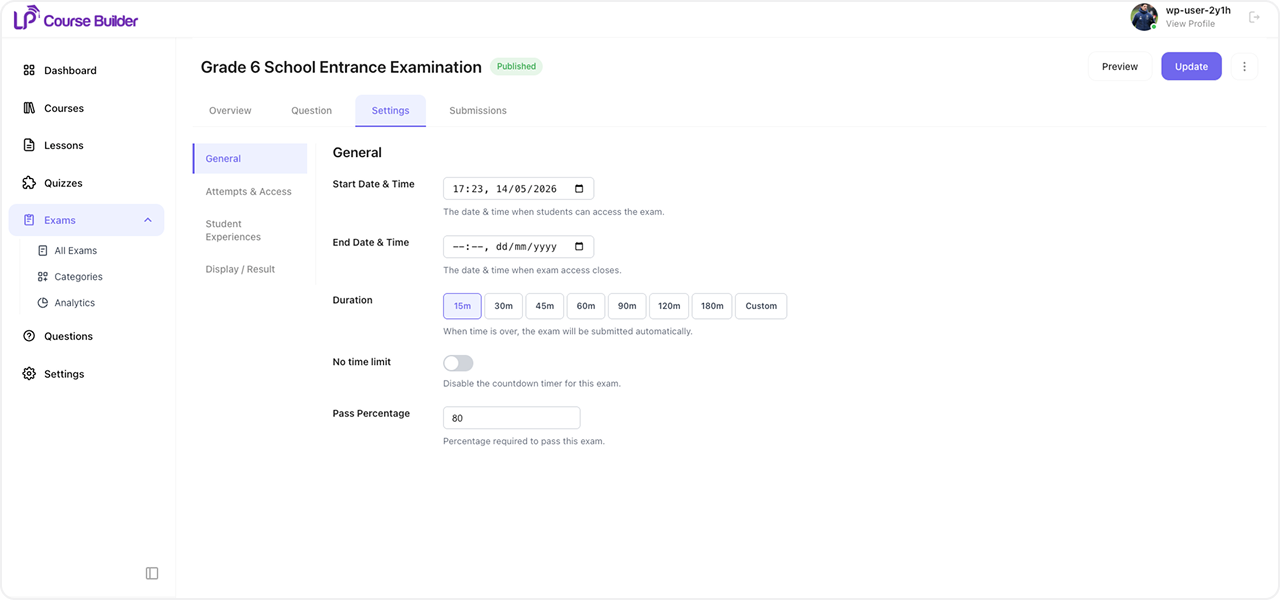Open the Quizzes menu item
The height and width of the screenshot is (600, 1280).
point(86,183)
